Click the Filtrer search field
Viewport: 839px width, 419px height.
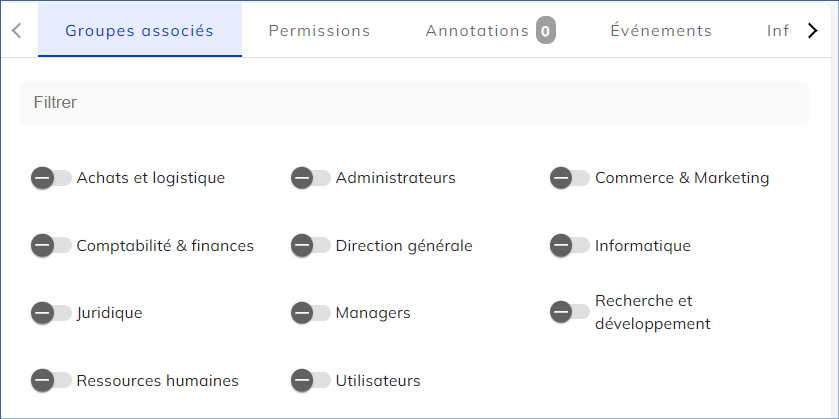click(414, 103)
